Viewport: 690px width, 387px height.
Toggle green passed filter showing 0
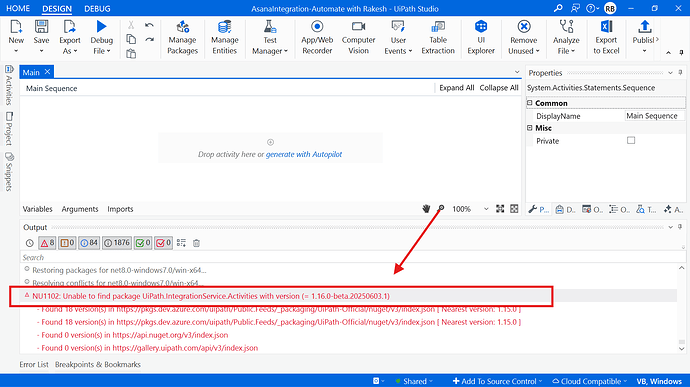143,243
